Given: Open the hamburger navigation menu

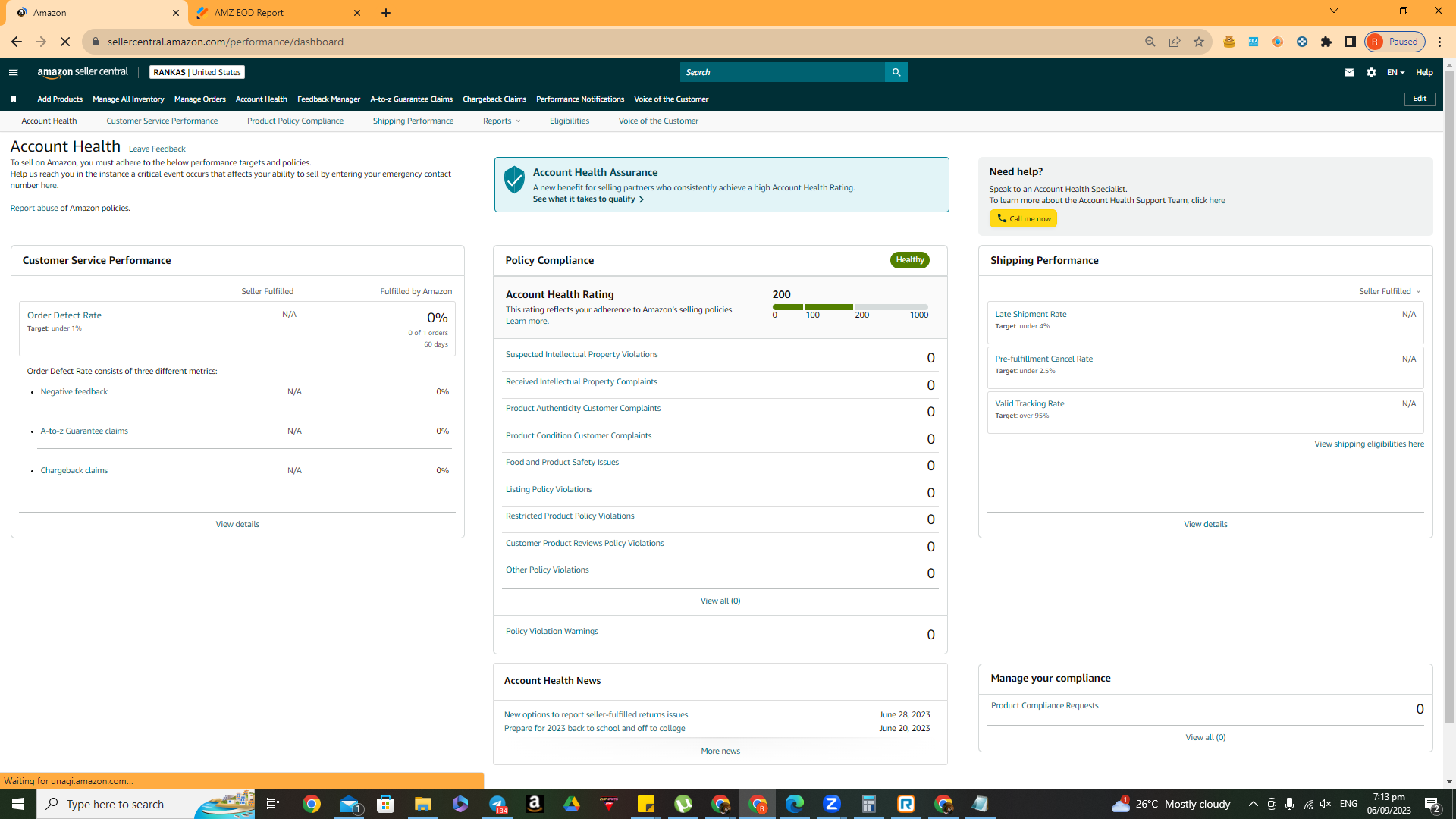Looking at the screenshot, I should point(13,73).
